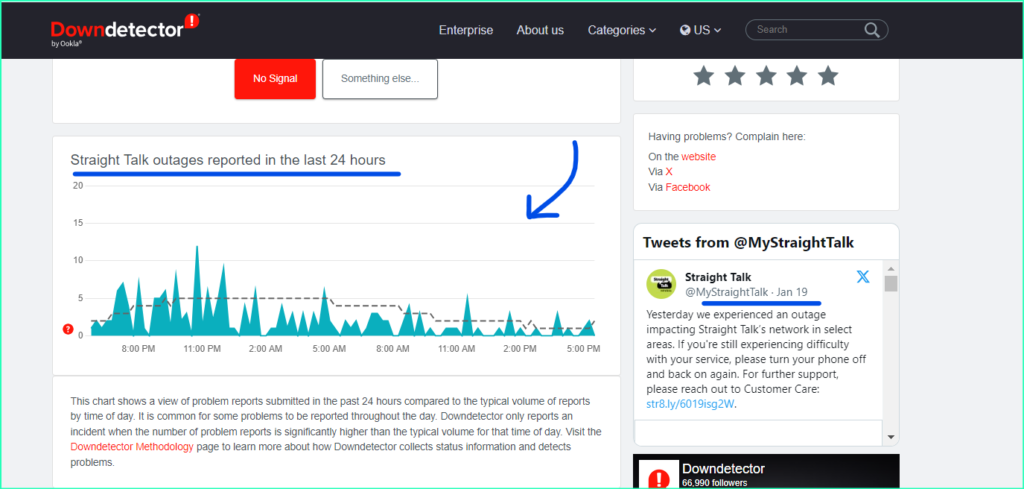Open the website complaint link
This screenshot has width=1024, height=489.
click(698, 157)
